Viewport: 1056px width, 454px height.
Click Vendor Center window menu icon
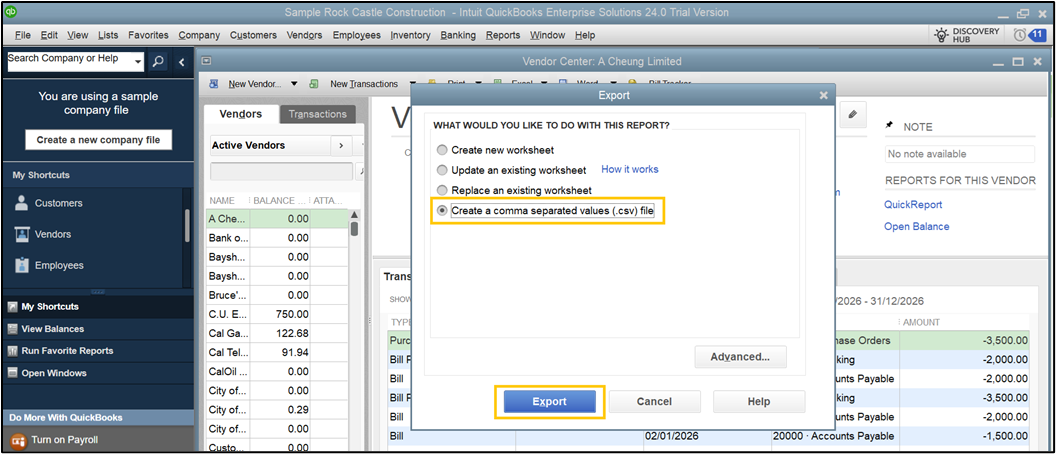207,61
